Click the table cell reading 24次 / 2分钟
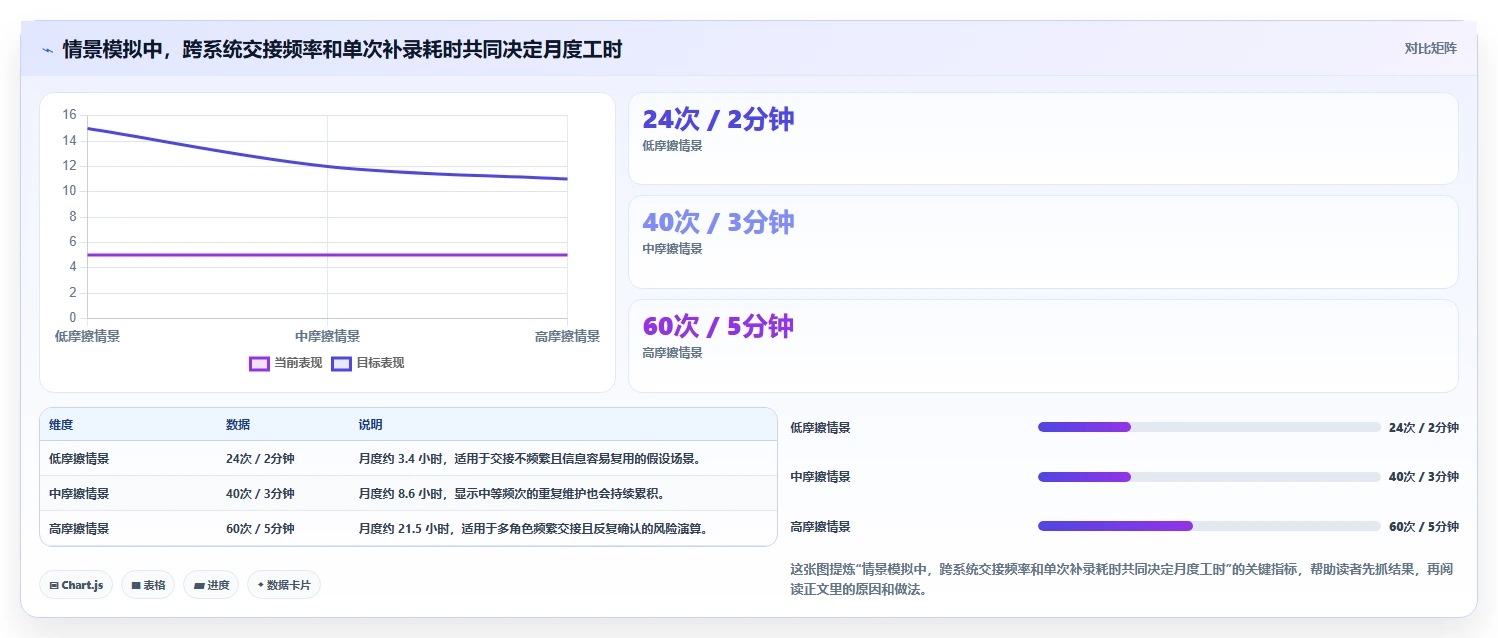The width and height of the screenshot is (1498, 638). pyautogui.click(x=260, y=459)
